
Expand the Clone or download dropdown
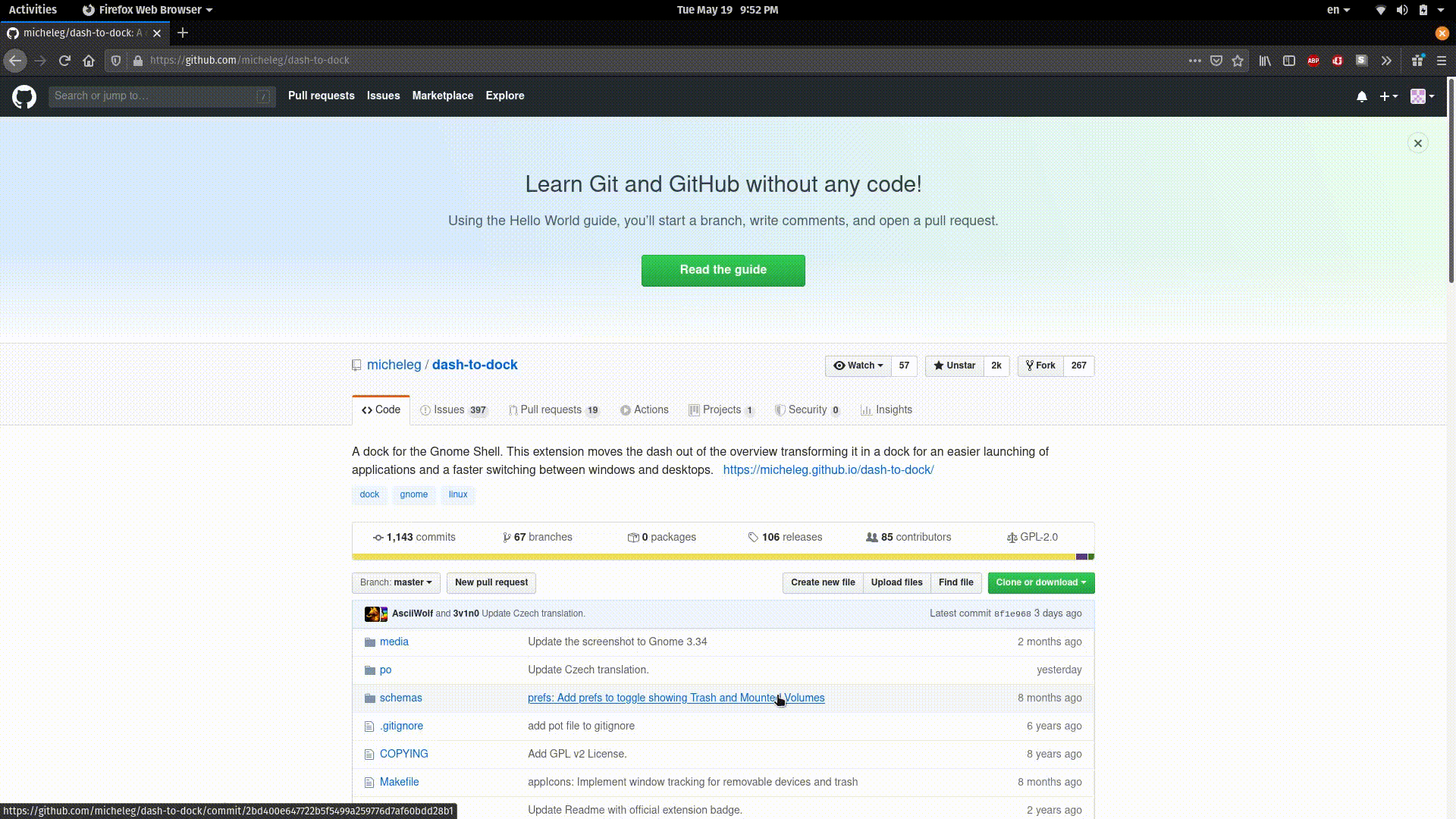point(1041,582)
